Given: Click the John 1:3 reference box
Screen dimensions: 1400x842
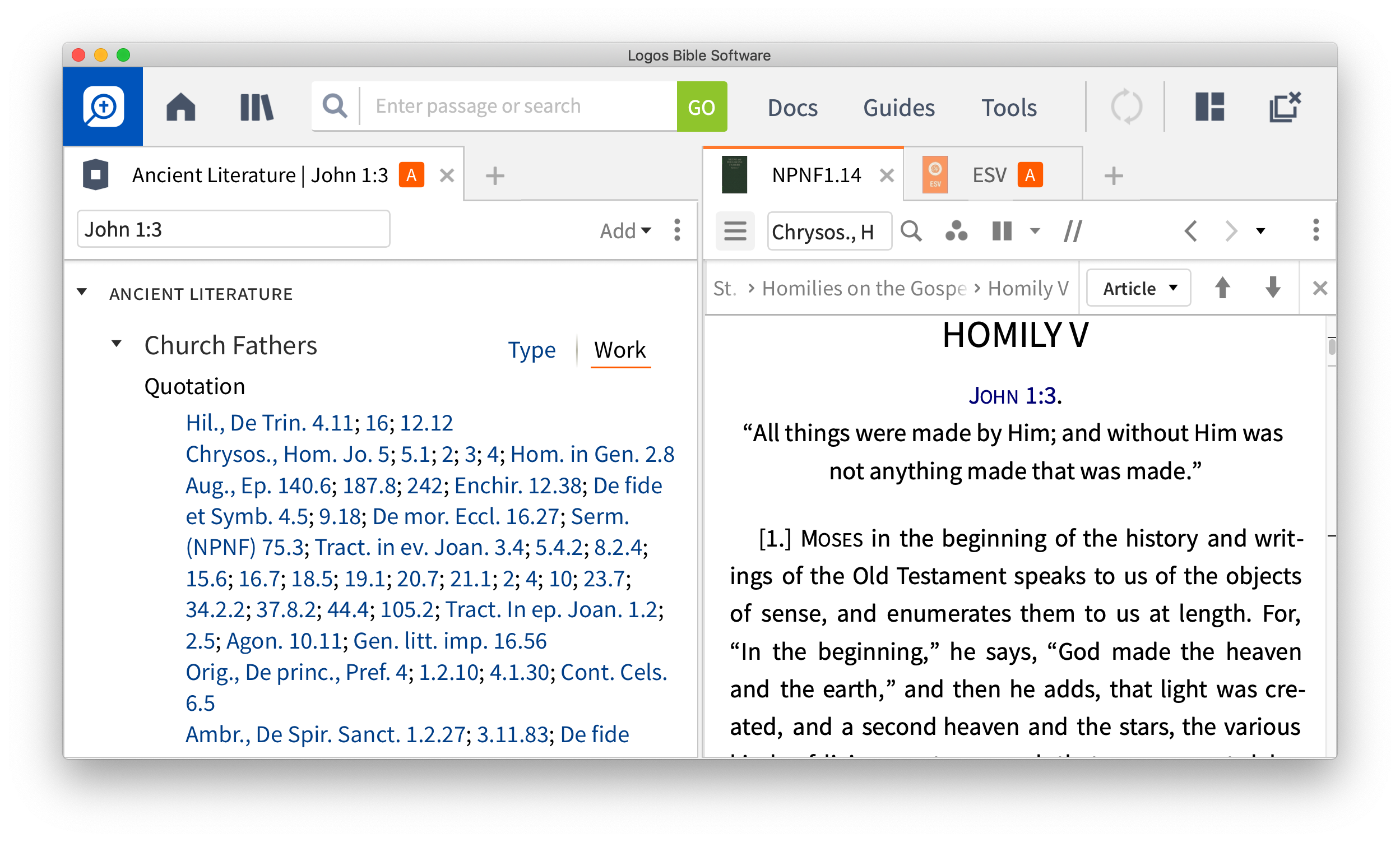Looking at the screenshot, I should [x=233, y=229].
